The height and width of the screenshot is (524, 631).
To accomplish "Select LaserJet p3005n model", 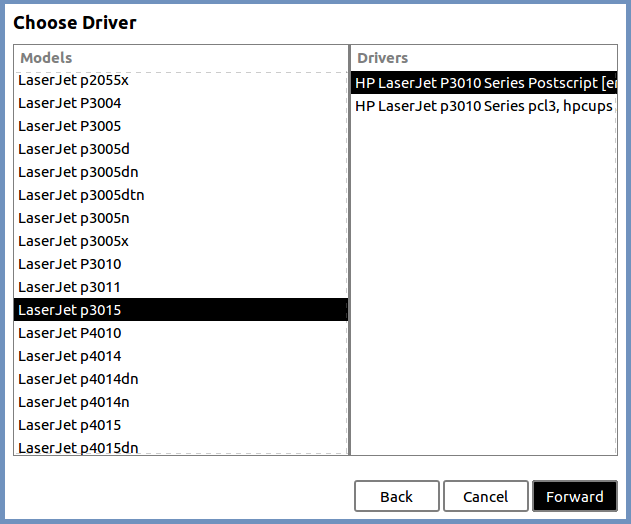I will point(181,218).
